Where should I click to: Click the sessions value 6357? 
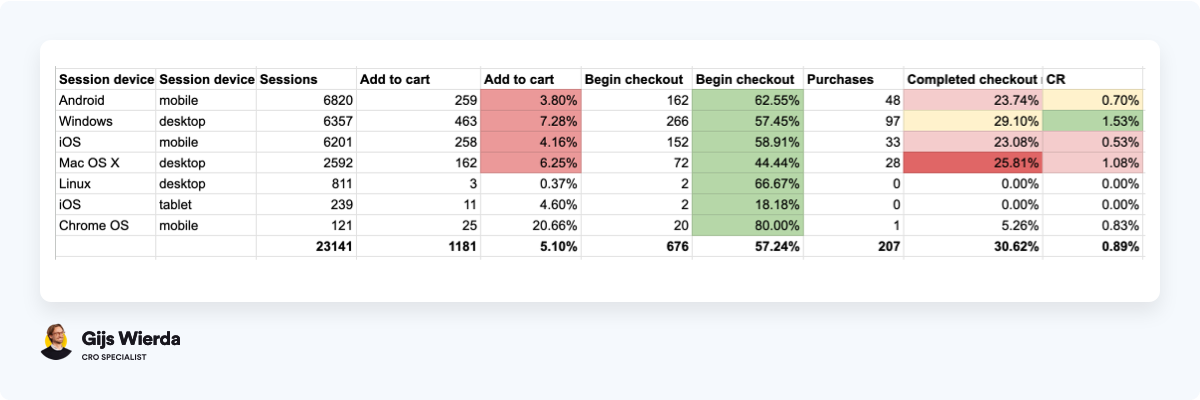tap(307, 121)
